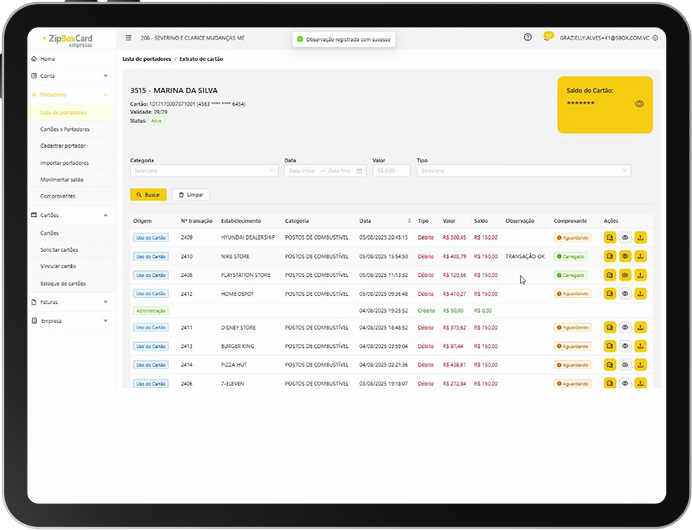This screenshot has height=530, width=692.
Task: Open Movimentar saldo in sidebar
Action: [x=64, y=179]
